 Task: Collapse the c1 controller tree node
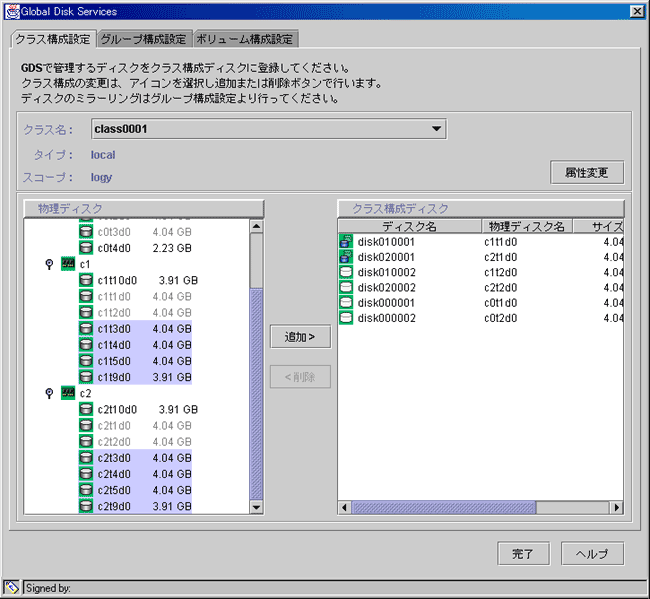coord(49,264)
